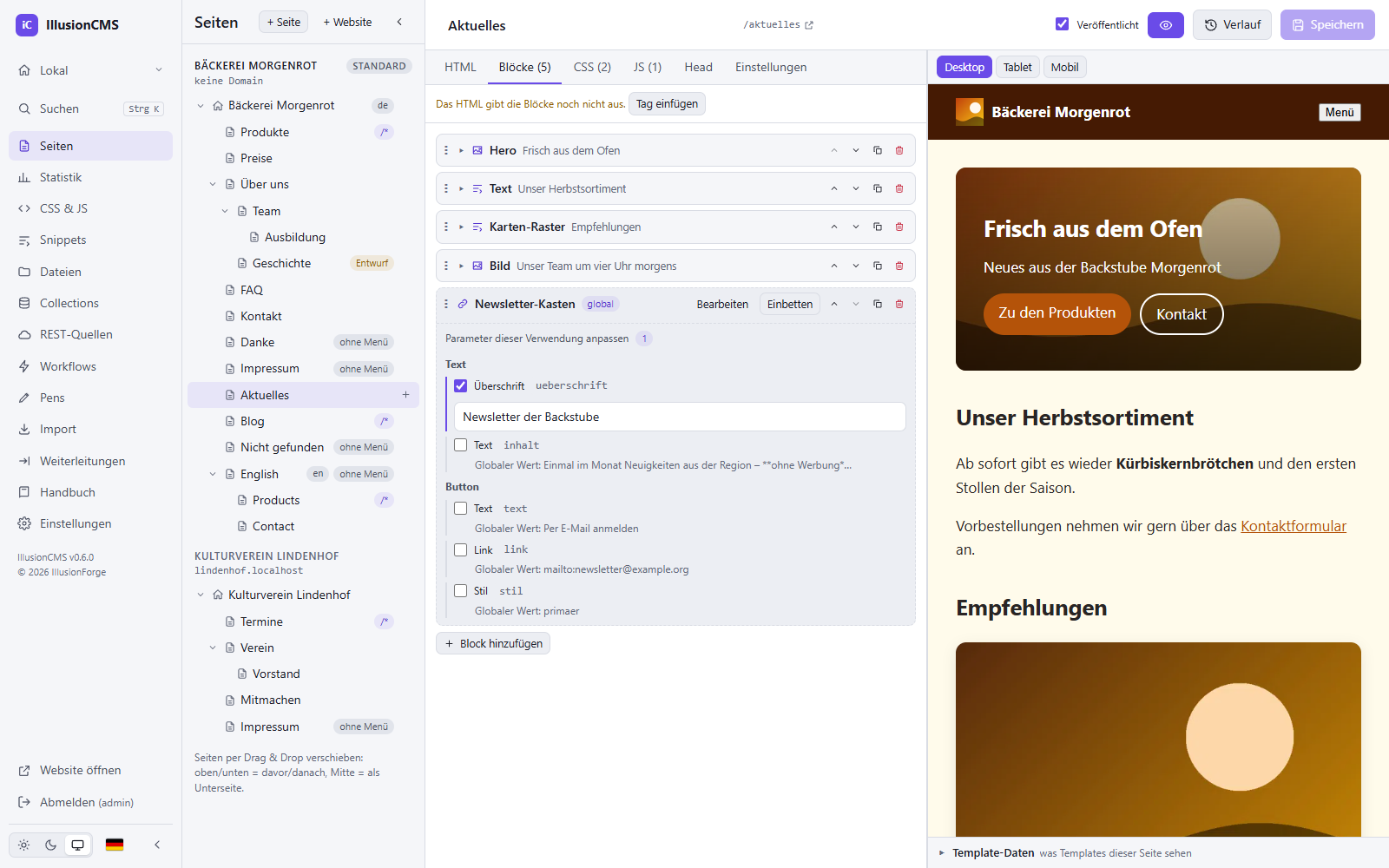The image size is (1389, 868).
Task: Collapse the Seiten panel chevron
Action: (399, 23)
